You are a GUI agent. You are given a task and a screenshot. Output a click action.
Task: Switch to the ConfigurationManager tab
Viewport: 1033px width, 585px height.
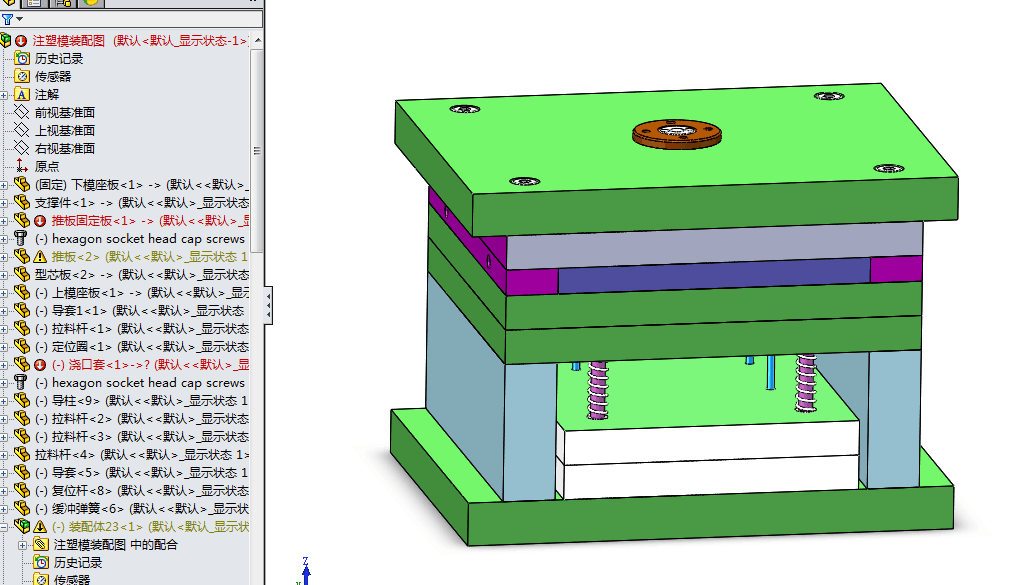[x=64, y=3]
